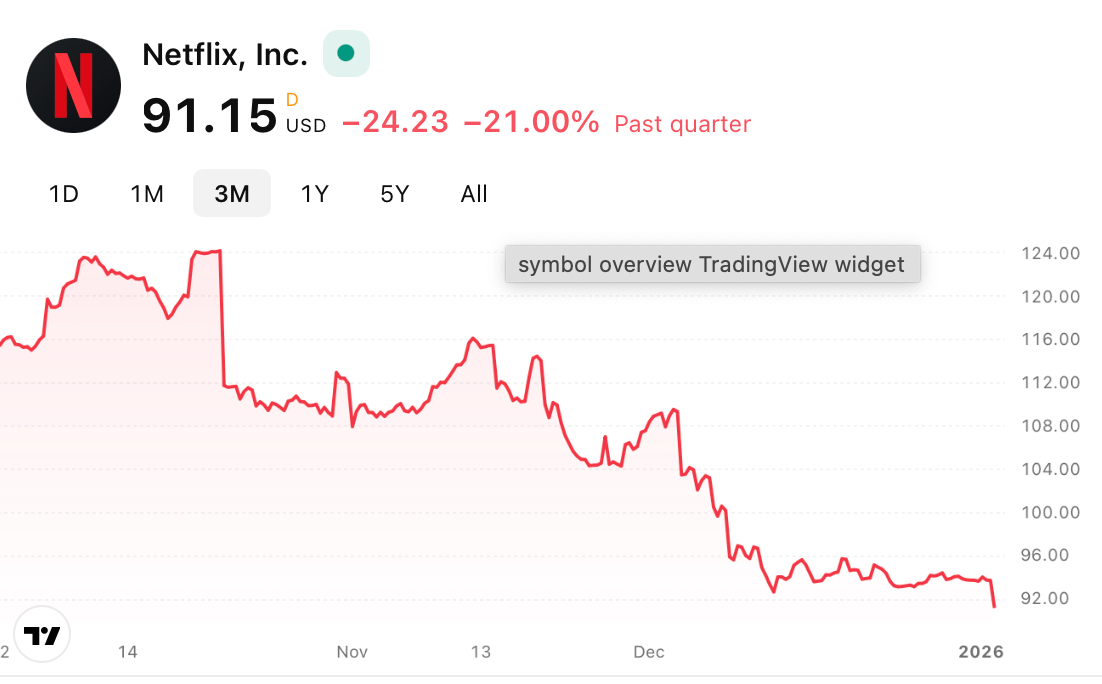The height and width of the screenshot is (684, 1102).
Task: Click the USD currency label
Action: [x=306, y=126]
